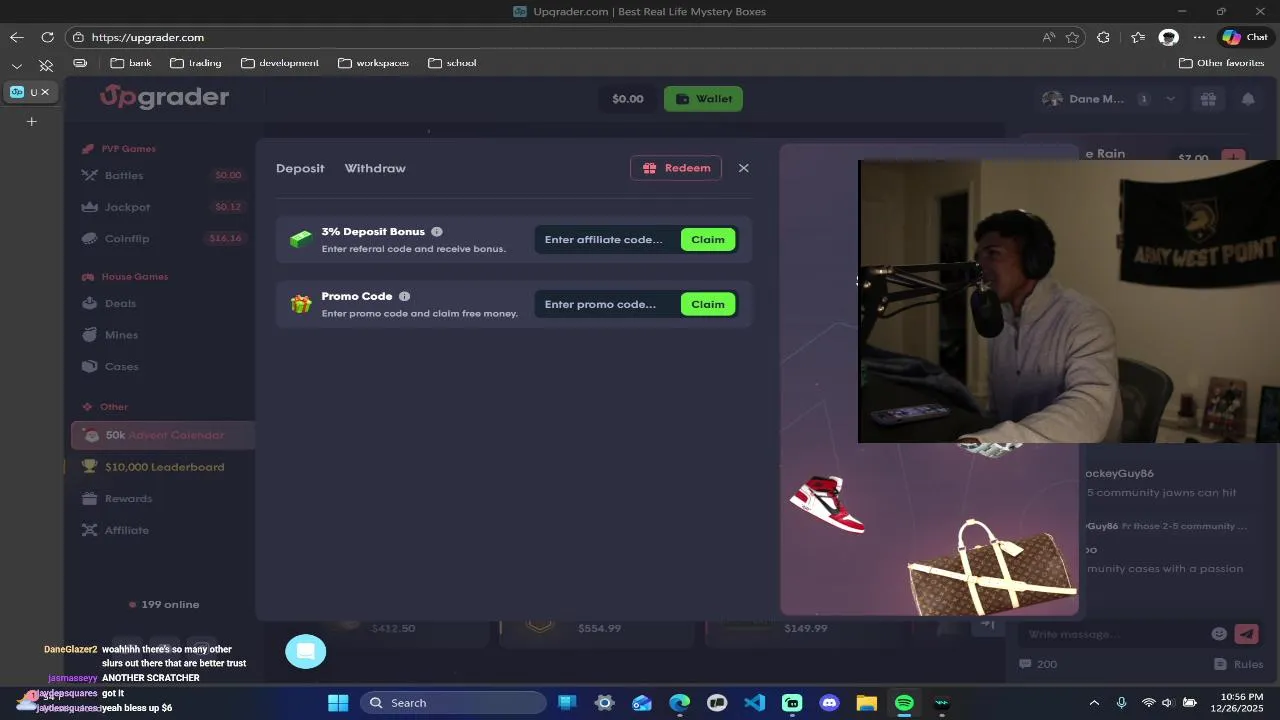
Task: Click the upgrader.com address bar
Action: tap(560, 37)
